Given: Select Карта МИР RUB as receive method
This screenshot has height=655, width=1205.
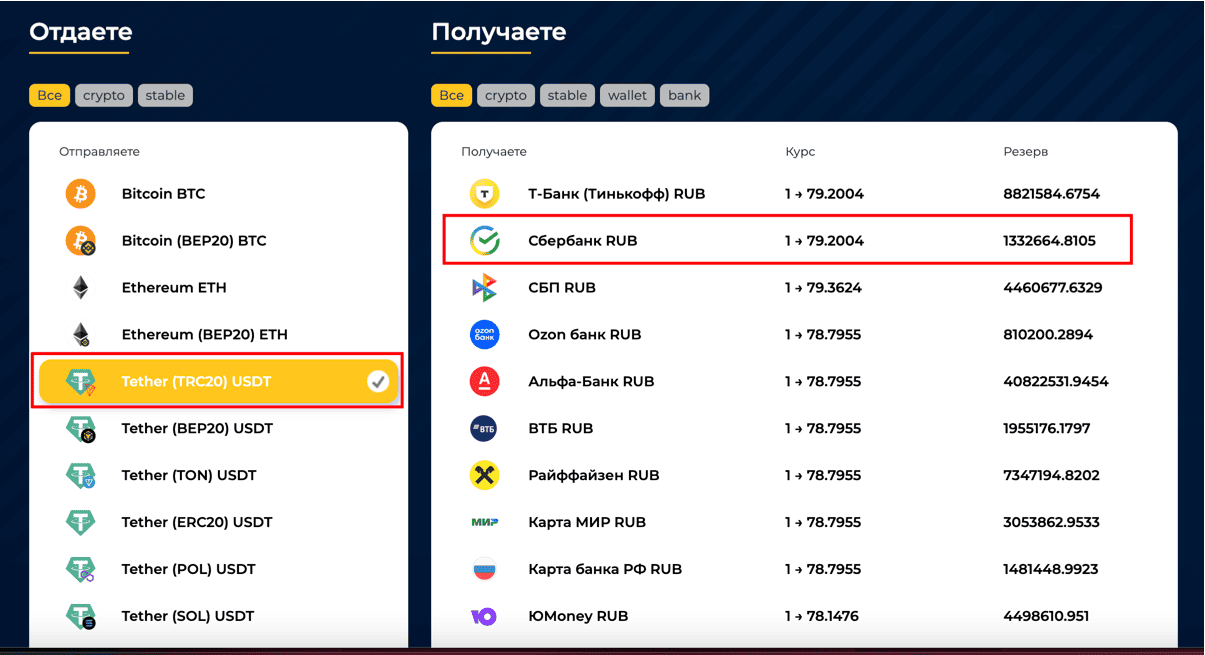Looking at the screenshot, I should click(587, 522).
